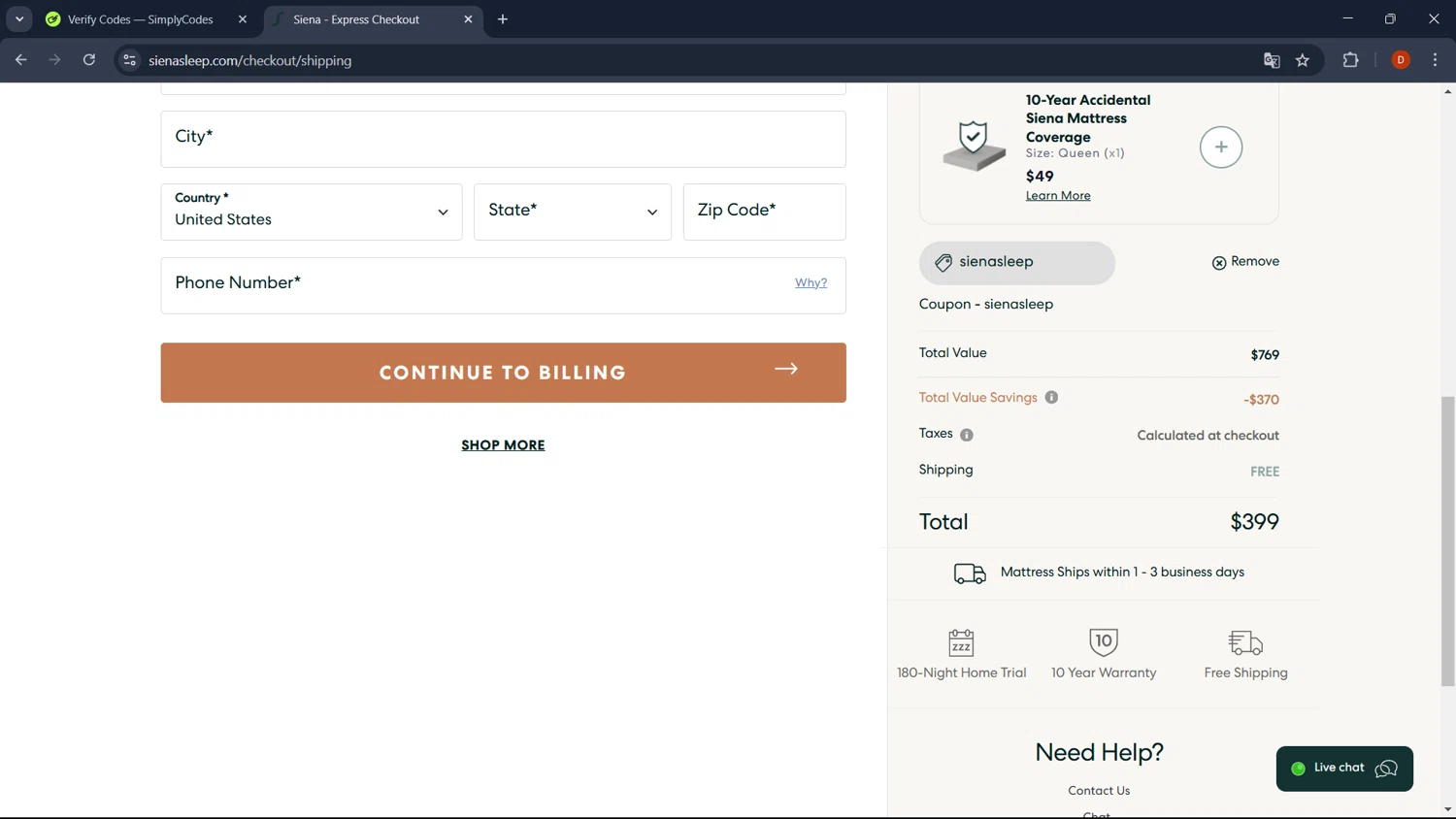Open the Chrome three-dot menu

[x=1435, y=60]
